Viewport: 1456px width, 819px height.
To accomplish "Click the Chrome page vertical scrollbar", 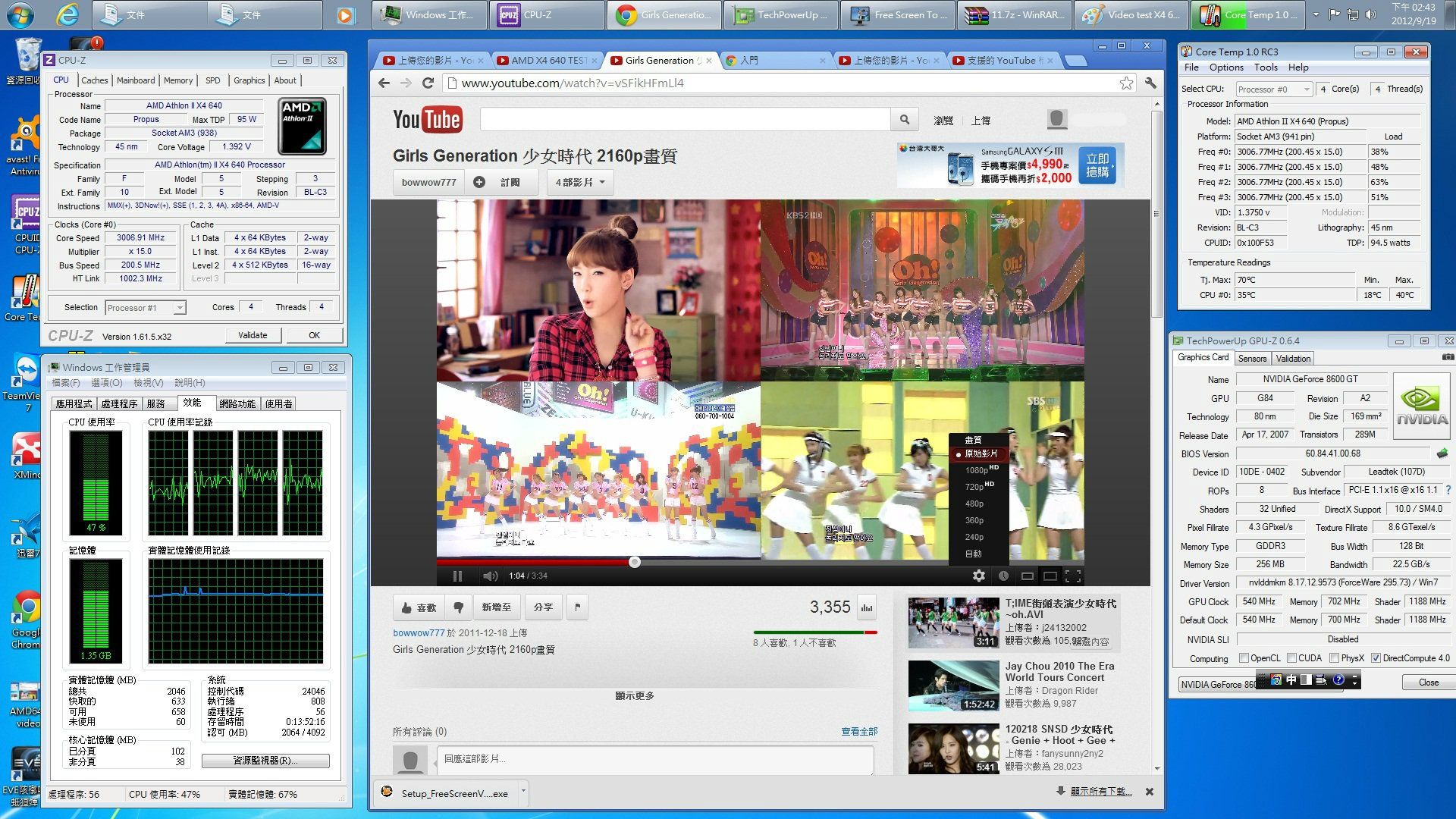I will (1156, 215).
